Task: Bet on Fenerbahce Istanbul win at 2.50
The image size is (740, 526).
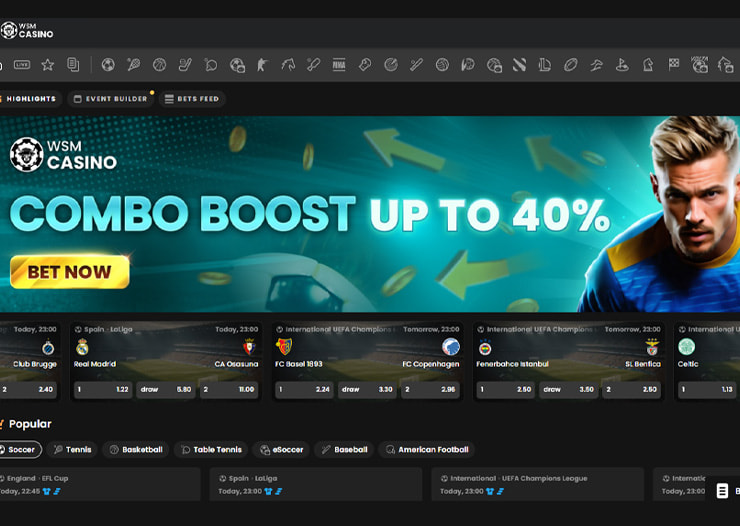Action: (505, 390)
